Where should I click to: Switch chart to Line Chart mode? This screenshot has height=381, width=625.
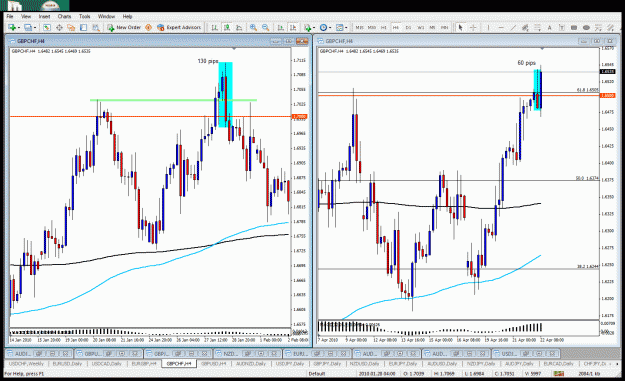click(239, 27)
